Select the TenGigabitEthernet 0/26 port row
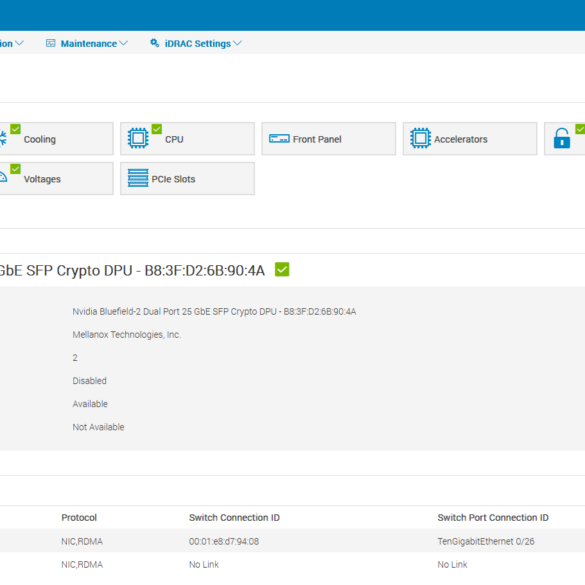Image resolution: width=585 pixels, height=585 pixels. point(292,541)
